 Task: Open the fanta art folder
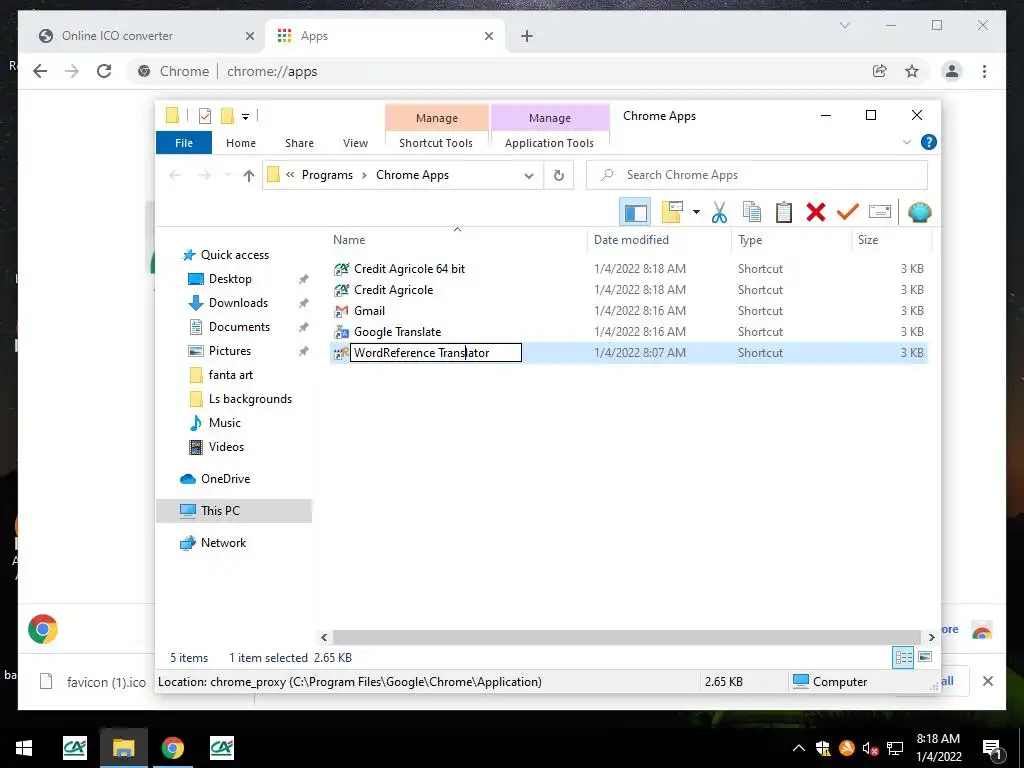pos(231,375)
